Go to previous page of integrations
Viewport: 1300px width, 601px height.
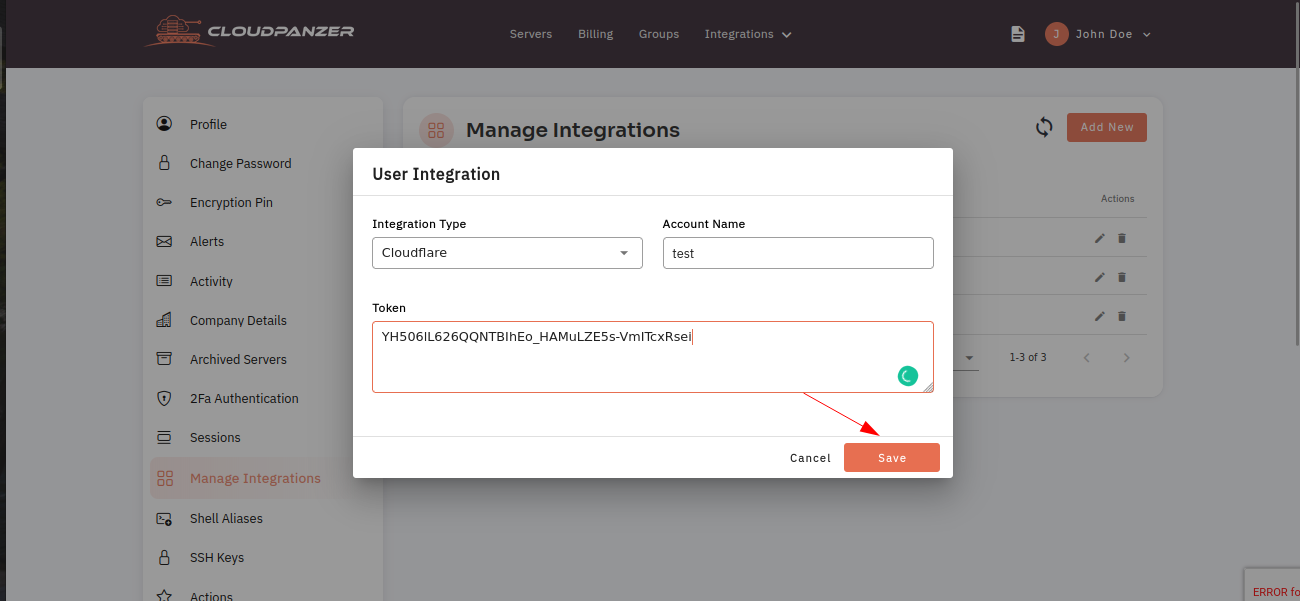(x=1086, y=357)
